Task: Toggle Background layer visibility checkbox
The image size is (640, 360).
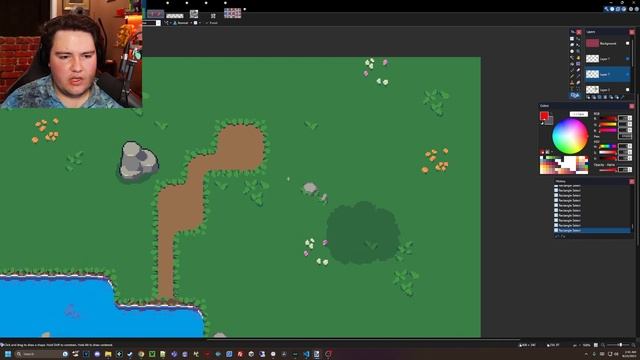Action: click(x=627, y=43)
